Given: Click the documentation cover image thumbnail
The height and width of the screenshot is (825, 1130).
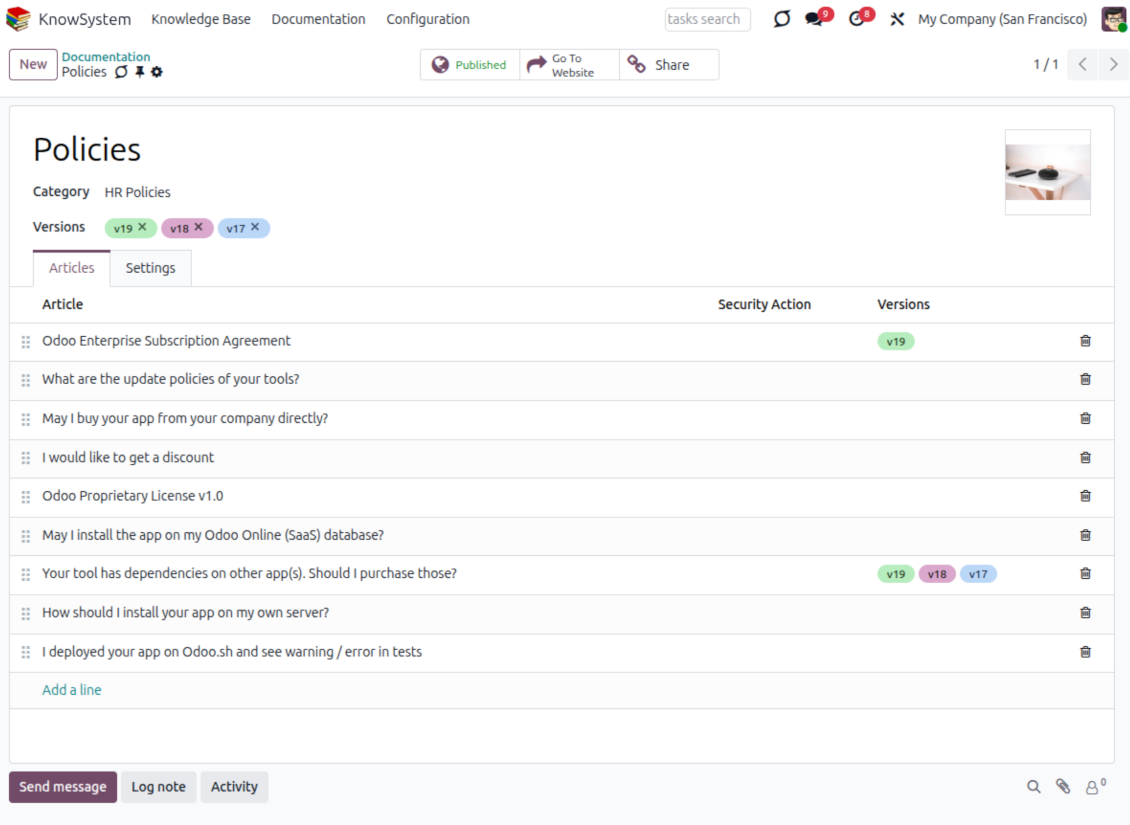Looking at the screenshot, I should pyautogui.click(x=1047, y=172).
